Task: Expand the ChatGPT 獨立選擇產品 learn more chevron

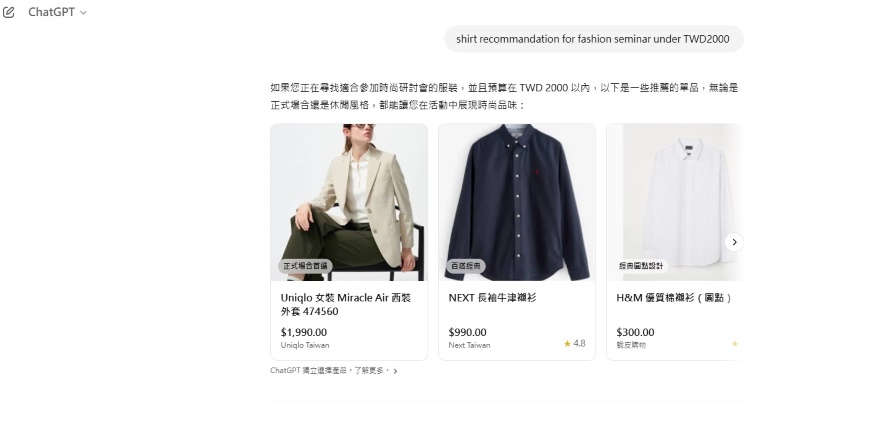Action: [x=395, y=371]
